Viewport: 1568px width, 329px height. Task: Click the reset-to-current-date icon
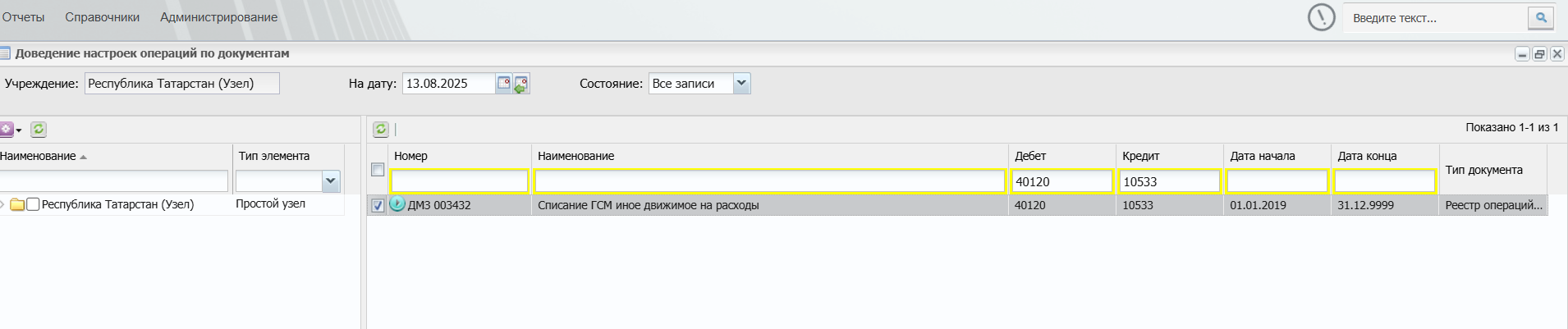pos(521,84)
